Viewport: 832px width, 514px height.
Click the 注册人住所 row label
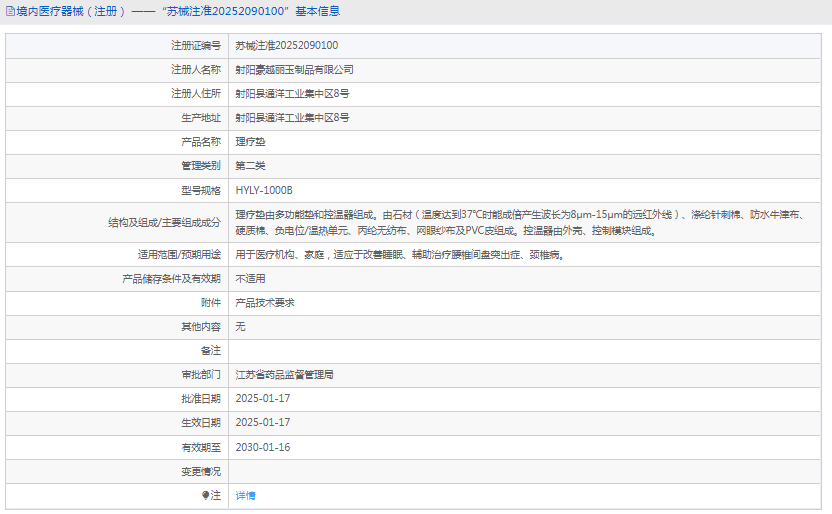coord(196,94)
